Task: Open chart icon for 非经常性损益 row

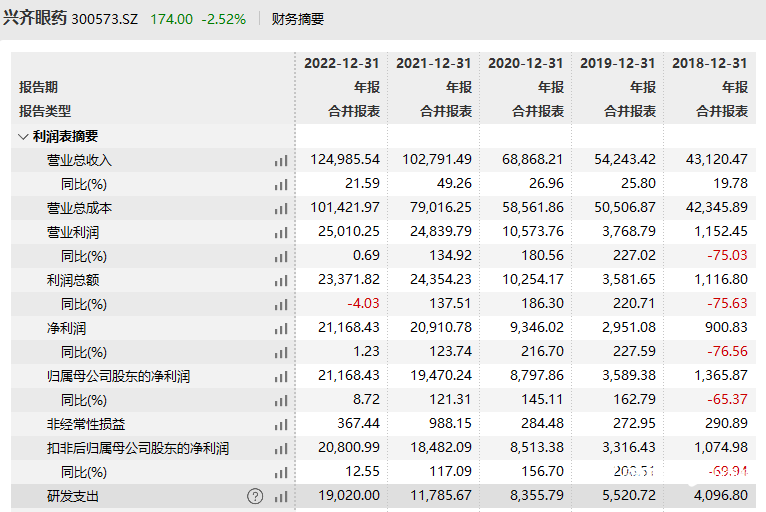Action: (x=281, y=425)
